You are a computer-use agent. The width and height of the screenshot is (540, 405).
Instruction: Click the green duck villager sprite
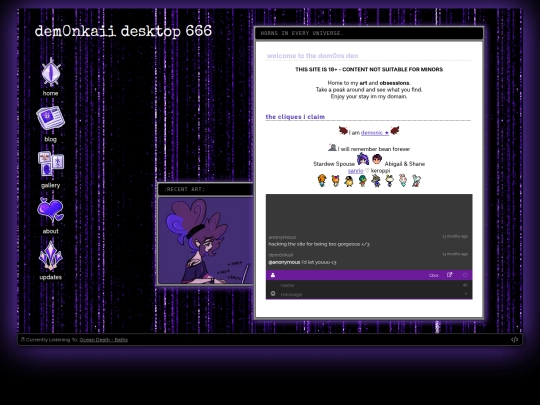(x=362, y=181)
